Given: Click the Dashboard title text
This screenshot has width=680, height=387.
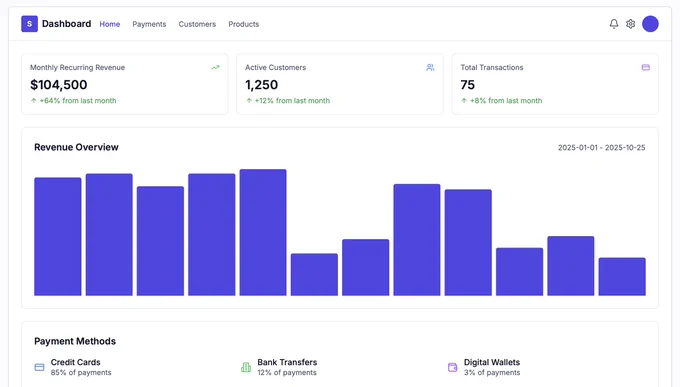Looking at the screenshot, I should [66, 24].
